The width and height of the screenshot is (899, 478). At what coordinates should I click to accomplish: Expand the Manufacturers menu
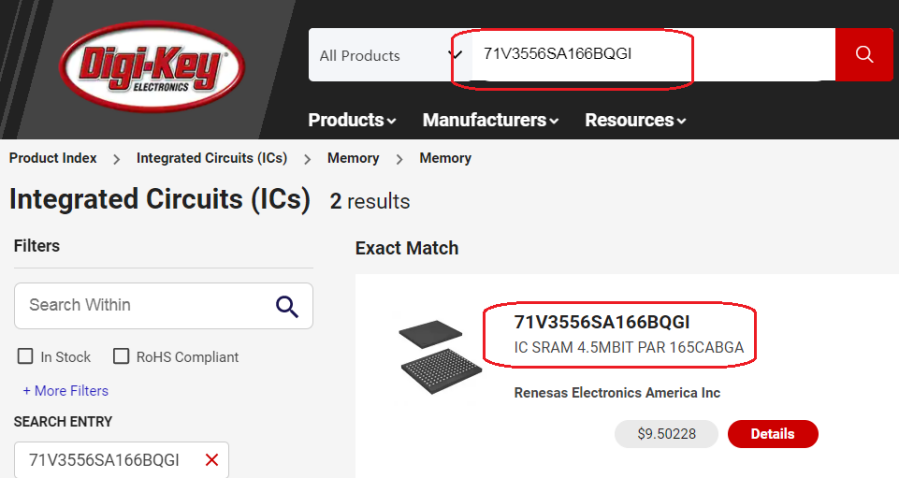point(490,120)
